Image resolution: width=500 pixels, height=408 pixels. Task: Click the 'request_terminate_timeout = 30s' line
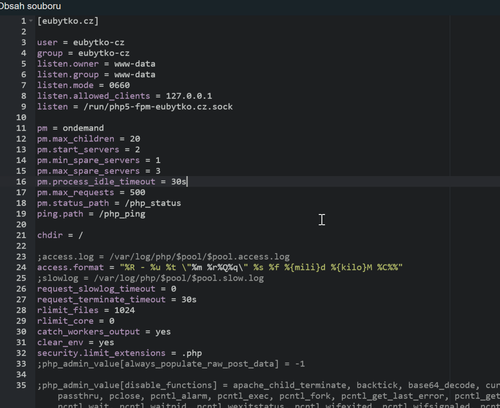(117, 299)
